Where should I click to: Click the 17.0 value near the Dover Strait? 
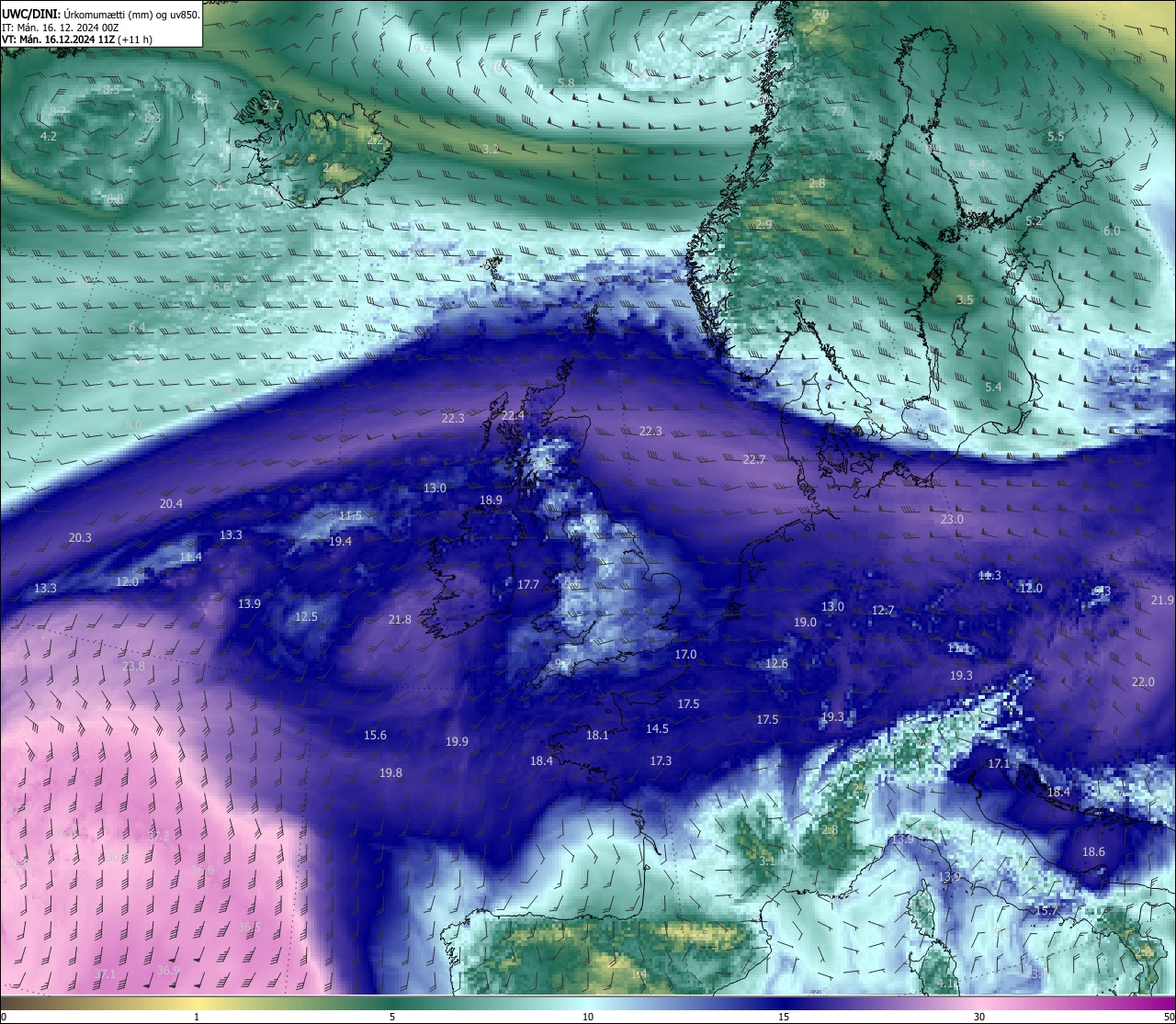click(685, 654)
